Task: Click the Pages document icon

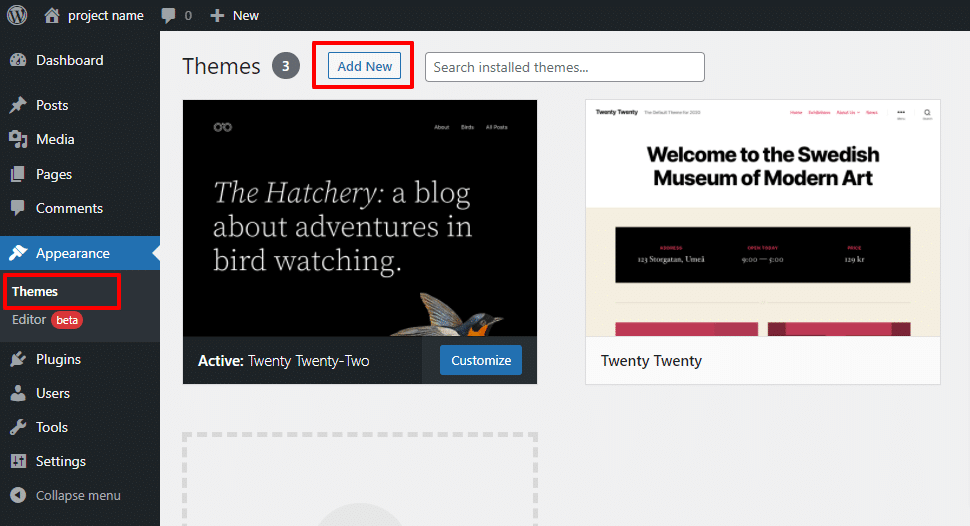Action: pyautogui.click(x=19, y=174)
